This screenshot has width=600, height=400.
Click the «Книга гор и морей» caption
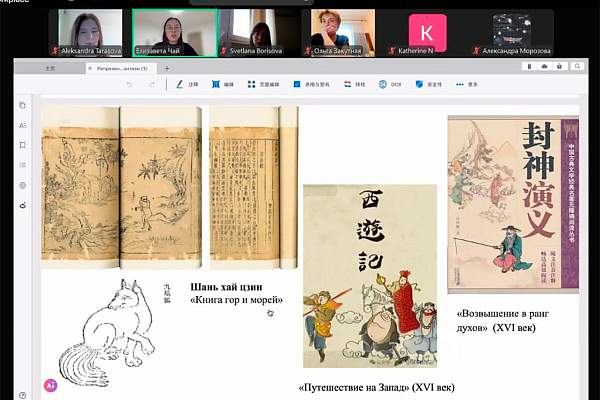tap(236, 300)
